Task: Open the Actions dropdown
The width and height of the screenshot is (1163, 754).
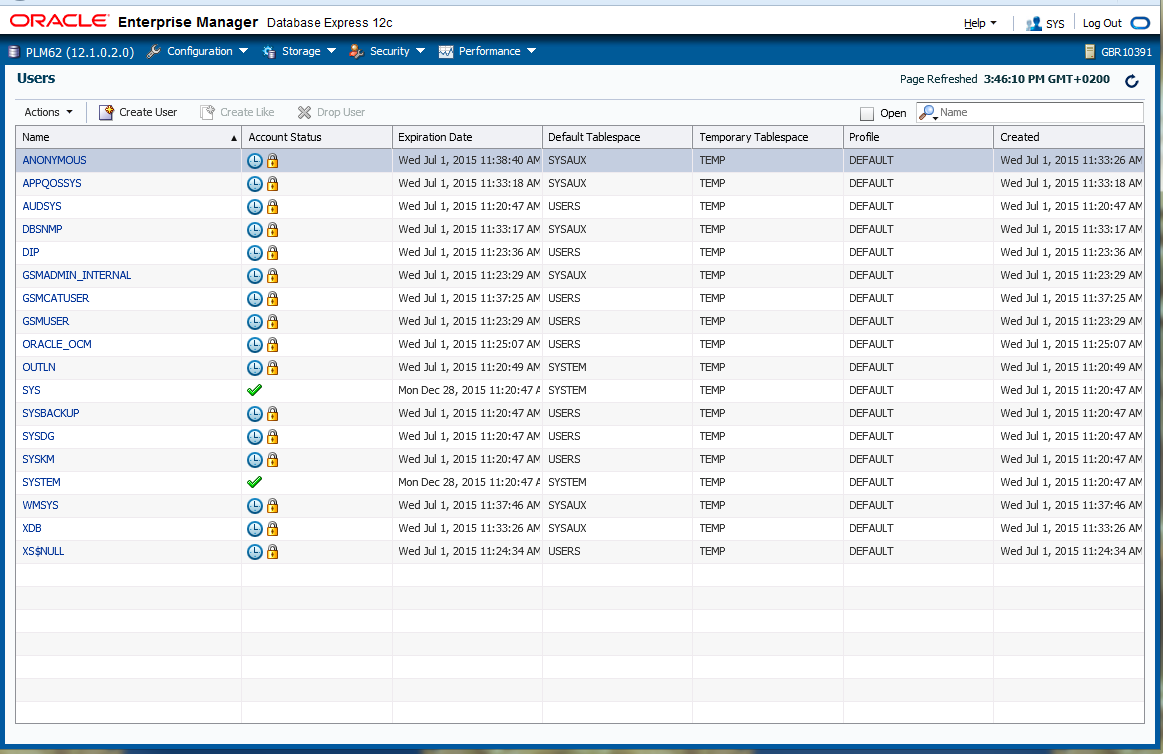Action: pos(49,112)
